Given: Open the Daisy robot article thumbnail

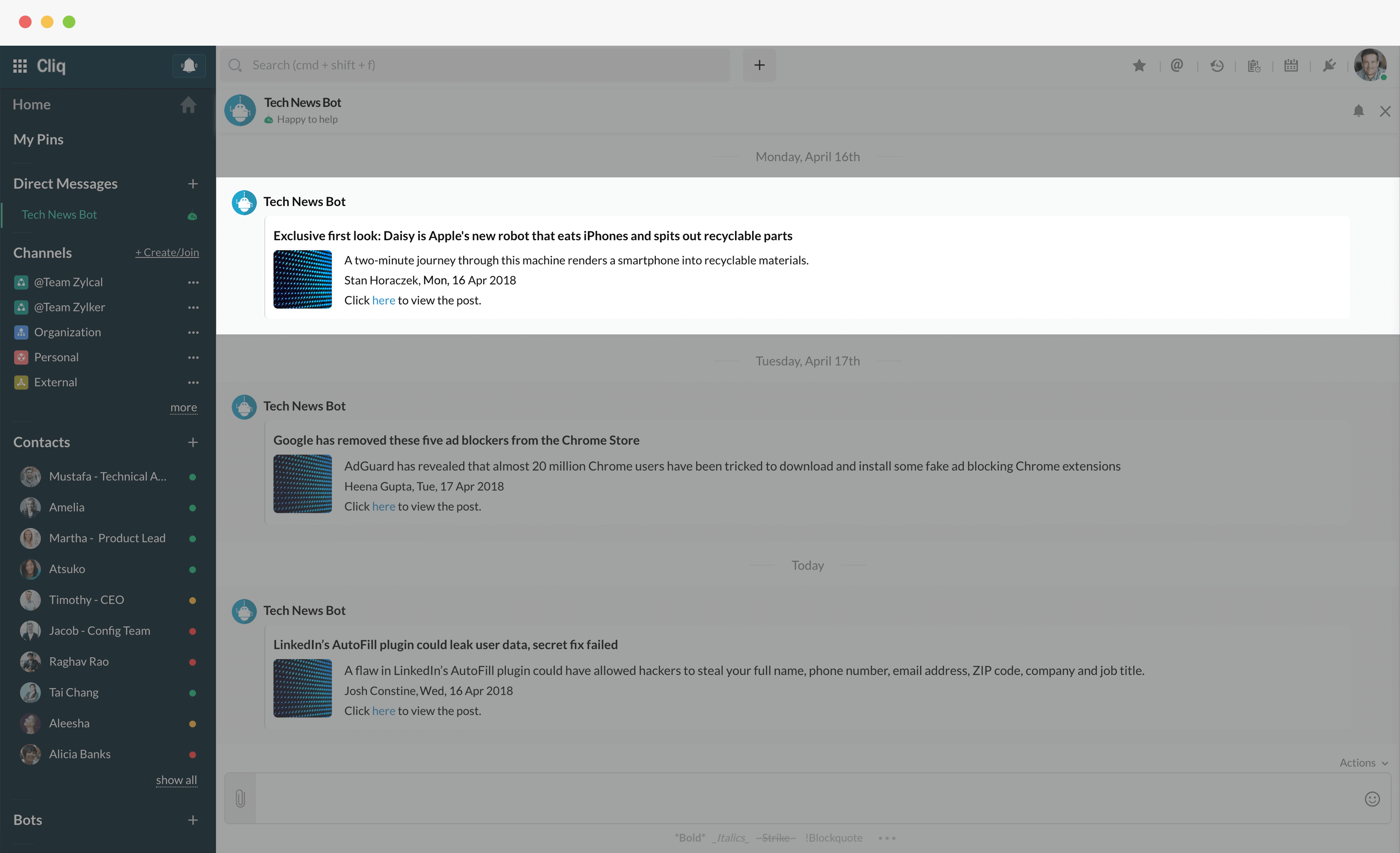Looking at the screenshot, I should pyautogui.click(x=302, y=279).
